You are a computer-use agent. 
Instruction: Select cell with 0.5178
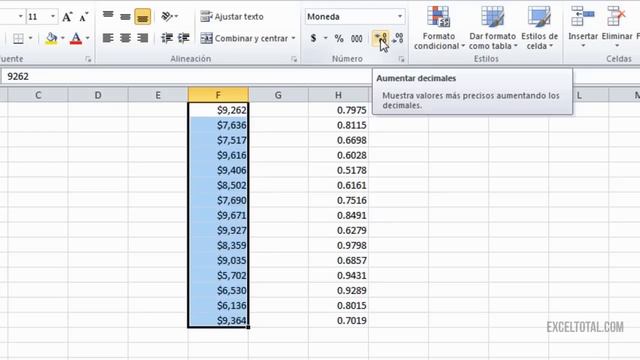click(x=338, y=170)
